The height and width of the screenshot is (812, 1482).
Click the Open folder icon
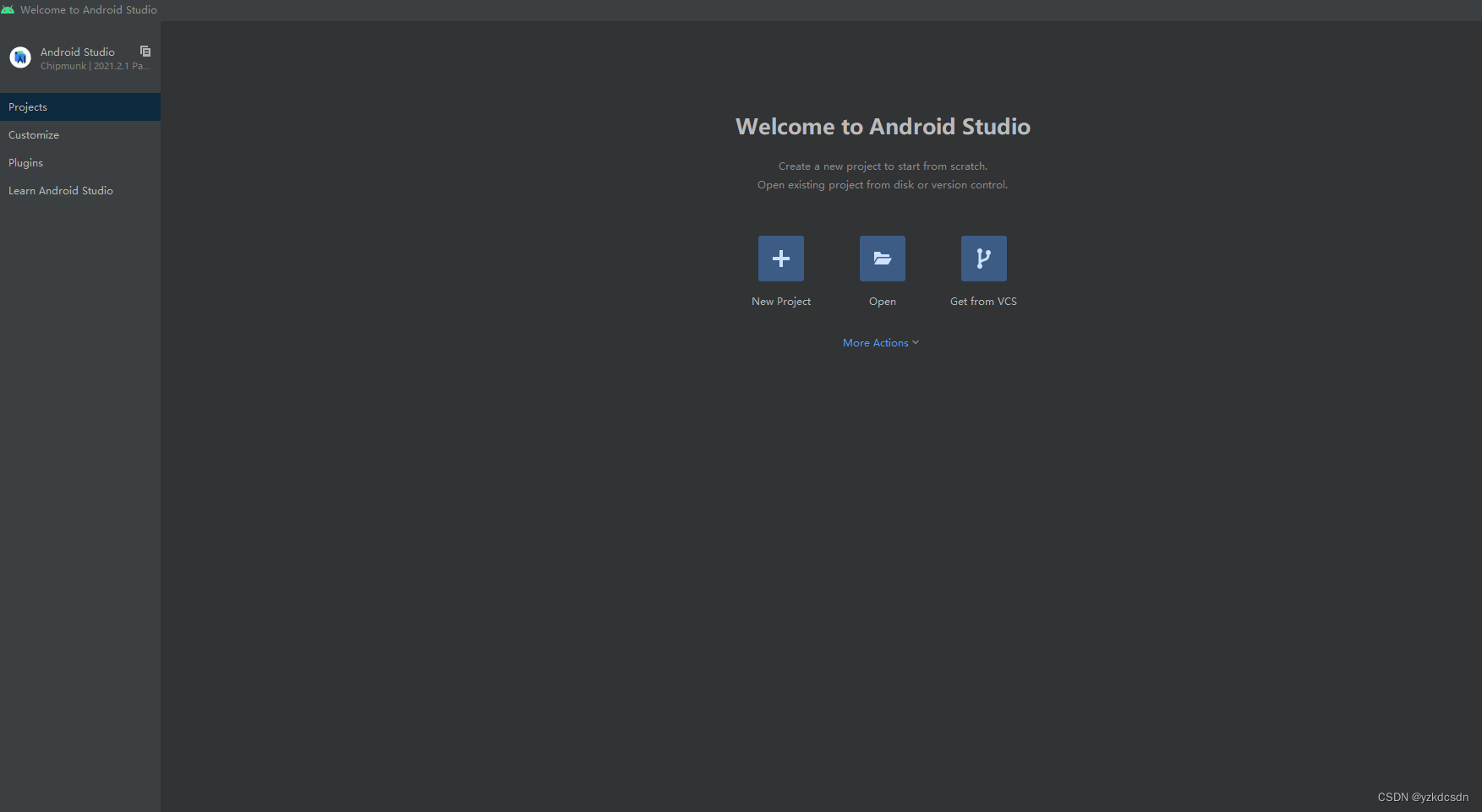pos(882,259)
